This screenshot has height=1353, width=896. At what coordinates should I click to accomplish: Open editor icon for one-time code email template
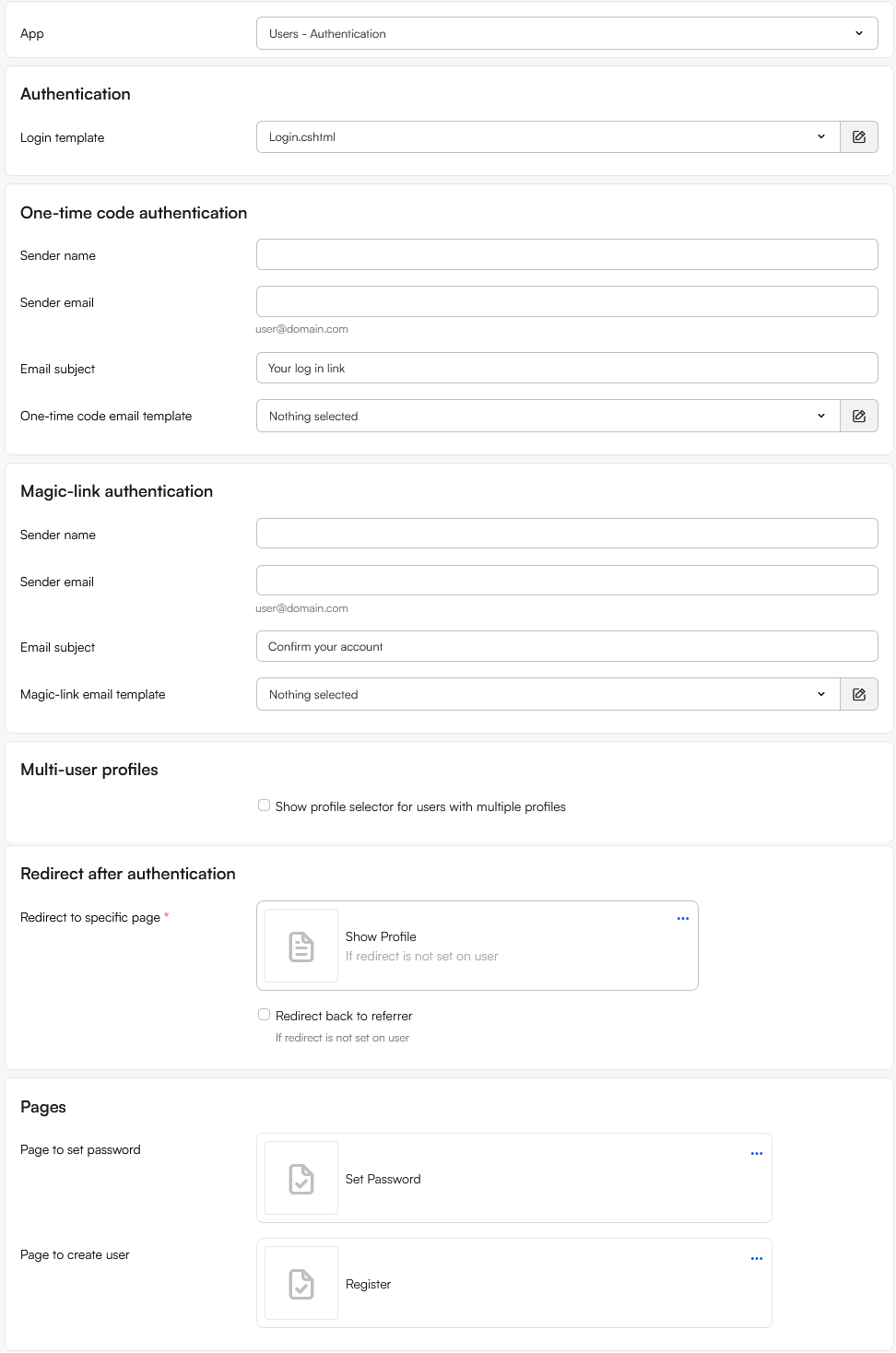pyautogui.click(x=858, y=416)
